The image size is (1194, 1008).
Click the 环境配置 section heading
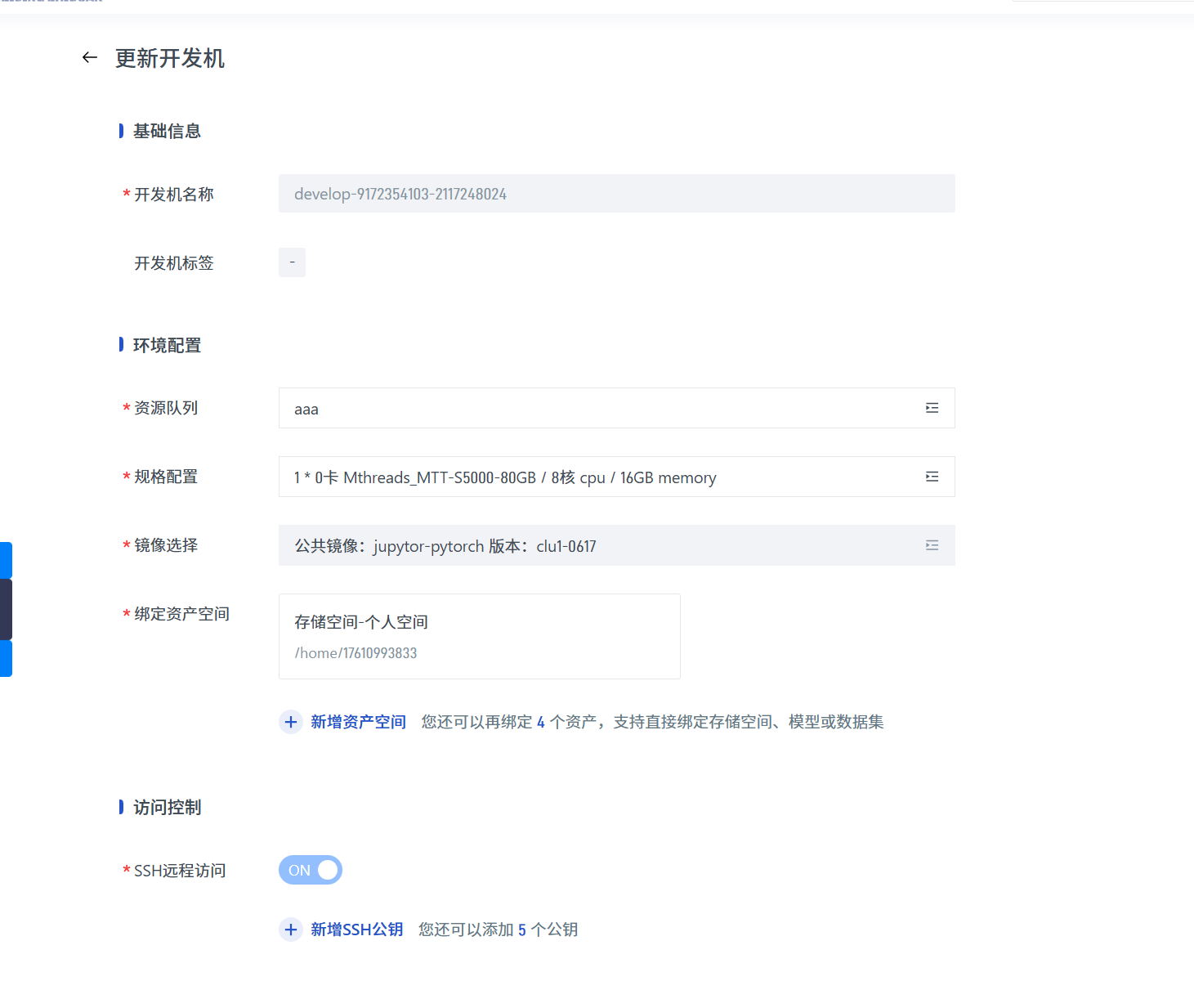point(167,345)
